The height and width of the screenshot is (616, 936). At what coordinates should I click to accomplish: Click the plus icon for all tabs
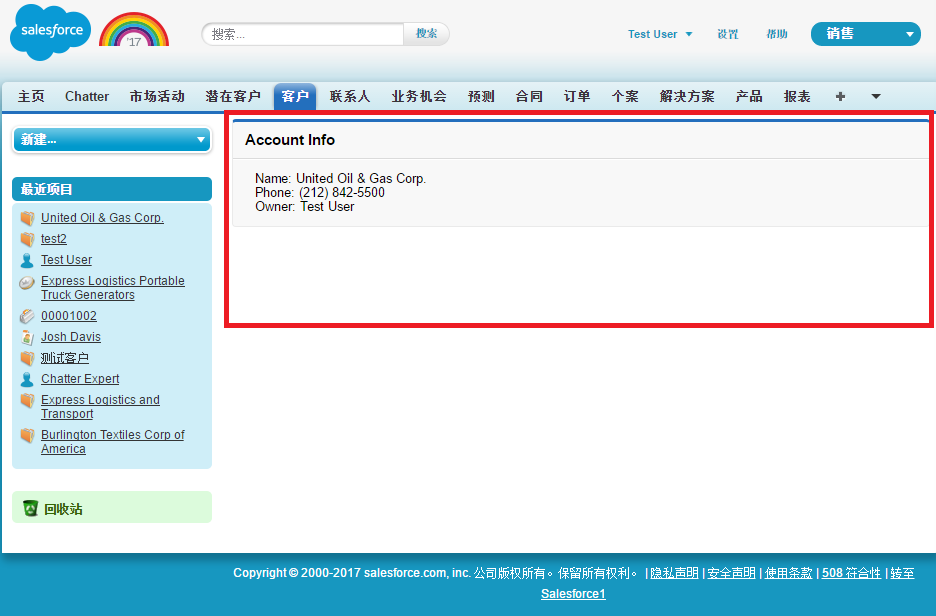pos(840,96)
